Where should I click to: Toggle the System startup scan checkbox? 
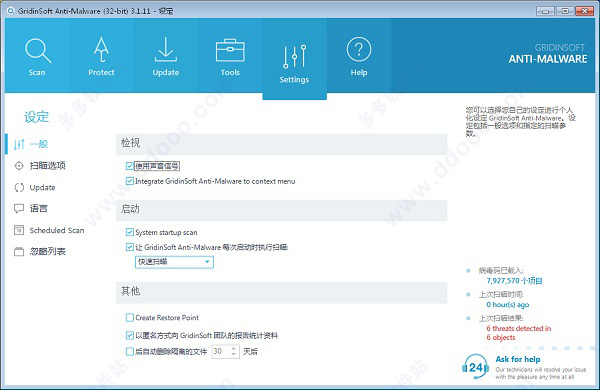(130, 232)
